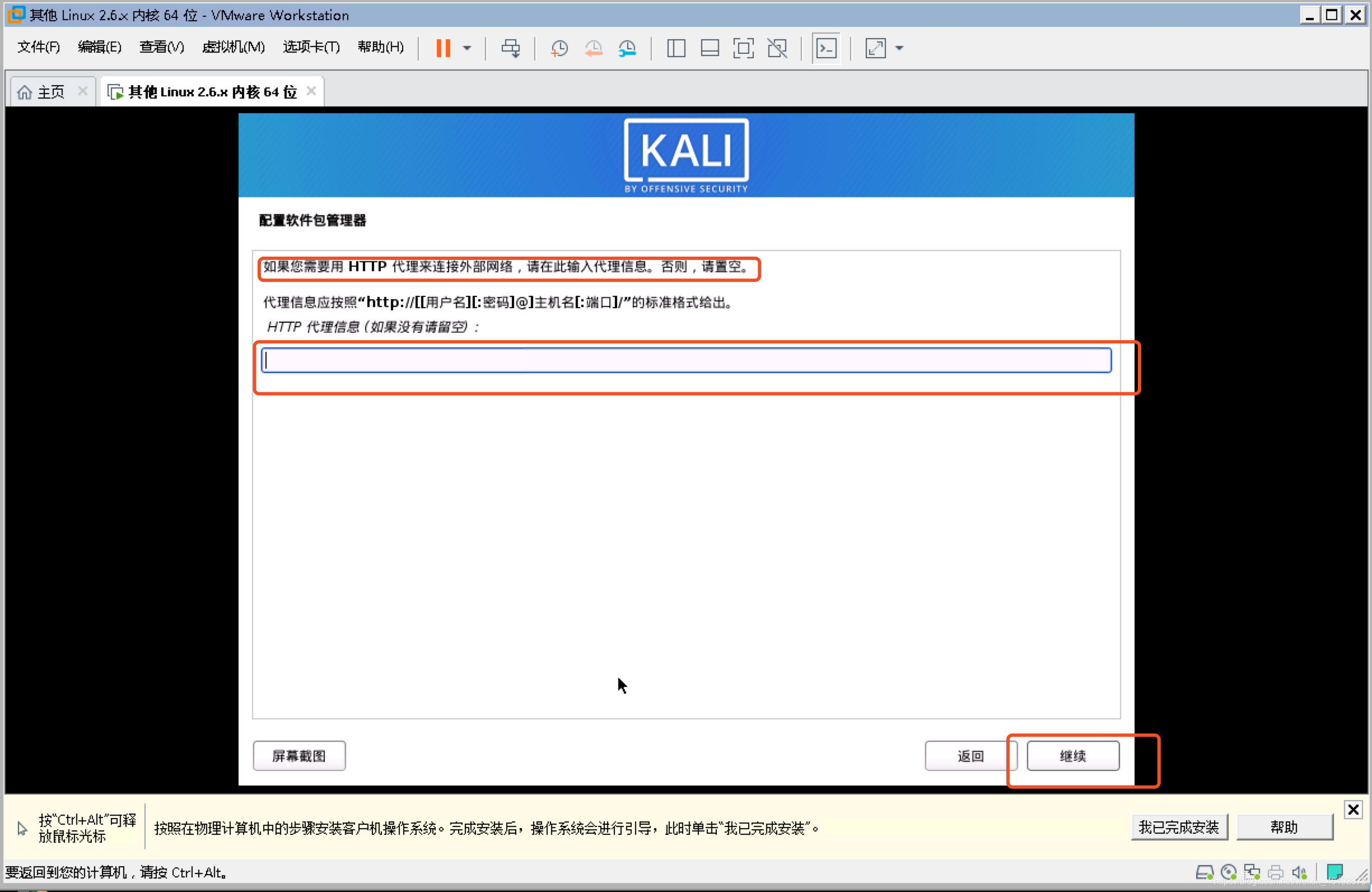
Task: Send Ctrl+Alt+Del to the guest
Action: (511, 48)
